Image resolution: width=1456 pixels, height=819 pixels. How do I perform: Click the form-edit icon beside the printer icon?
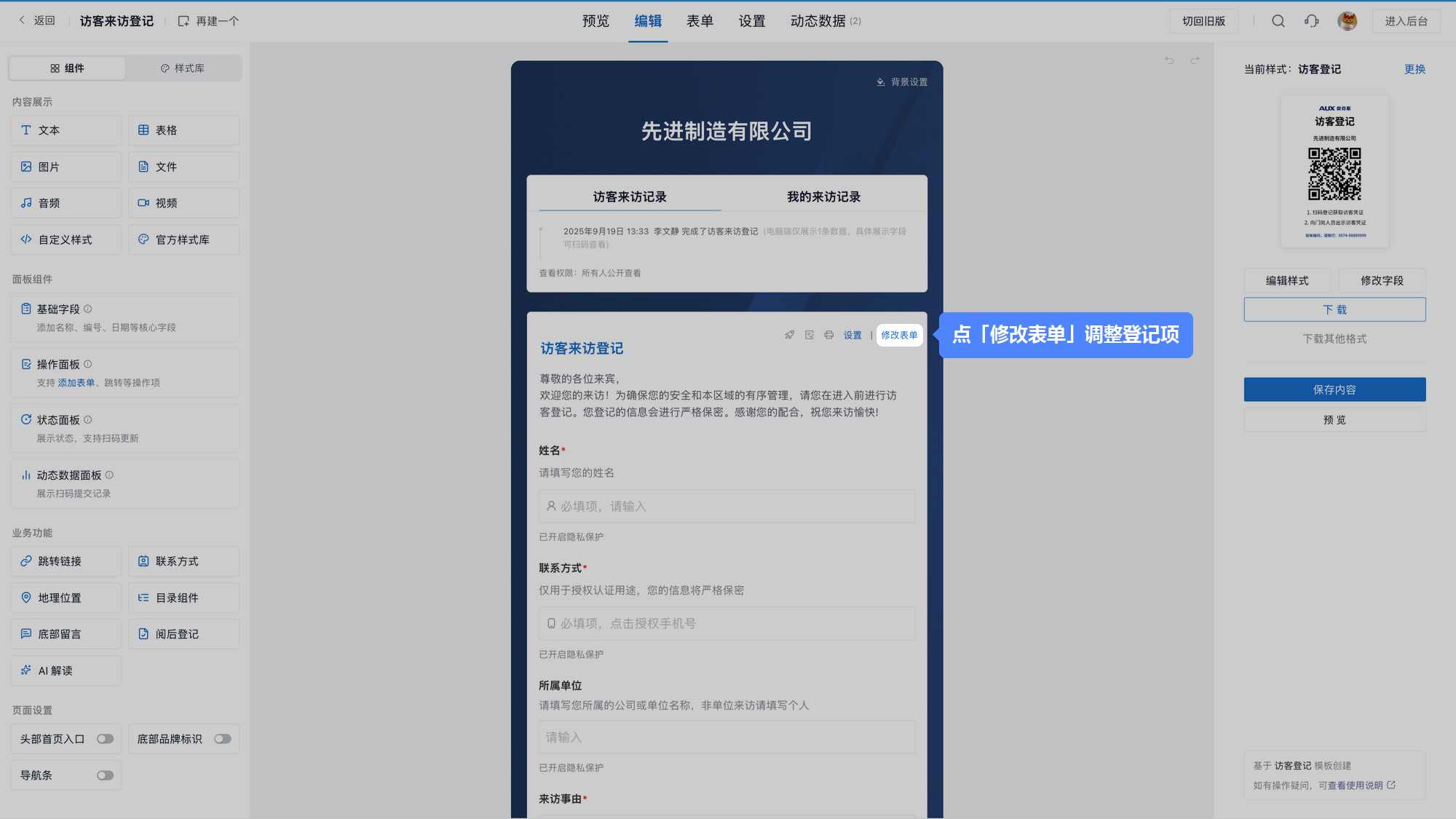(x=810, y=335)
